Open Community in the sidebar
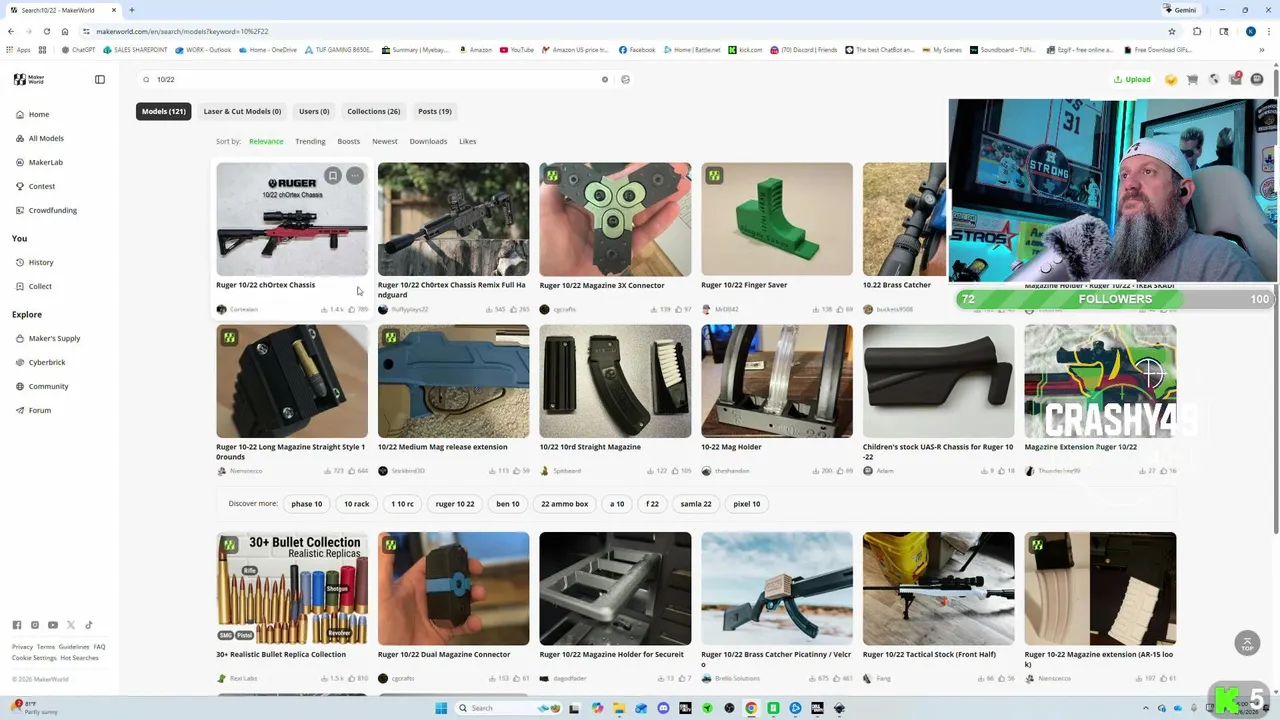The image size is (1280, 720). point(48,386)
